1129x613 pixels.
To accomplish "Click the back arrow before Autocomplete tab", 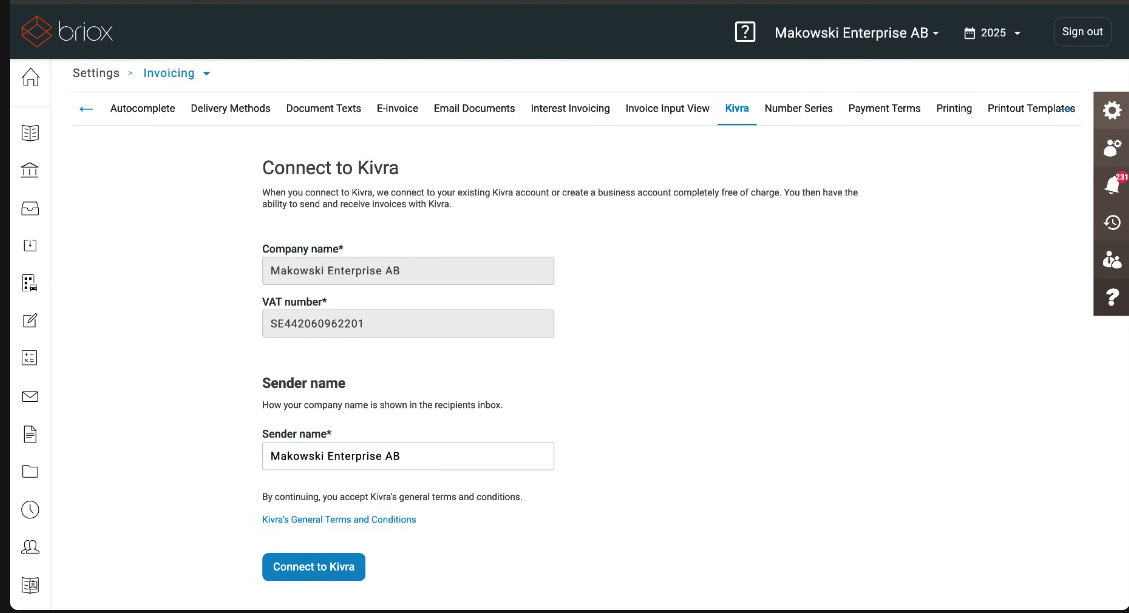I will click(x=86, y=109).
